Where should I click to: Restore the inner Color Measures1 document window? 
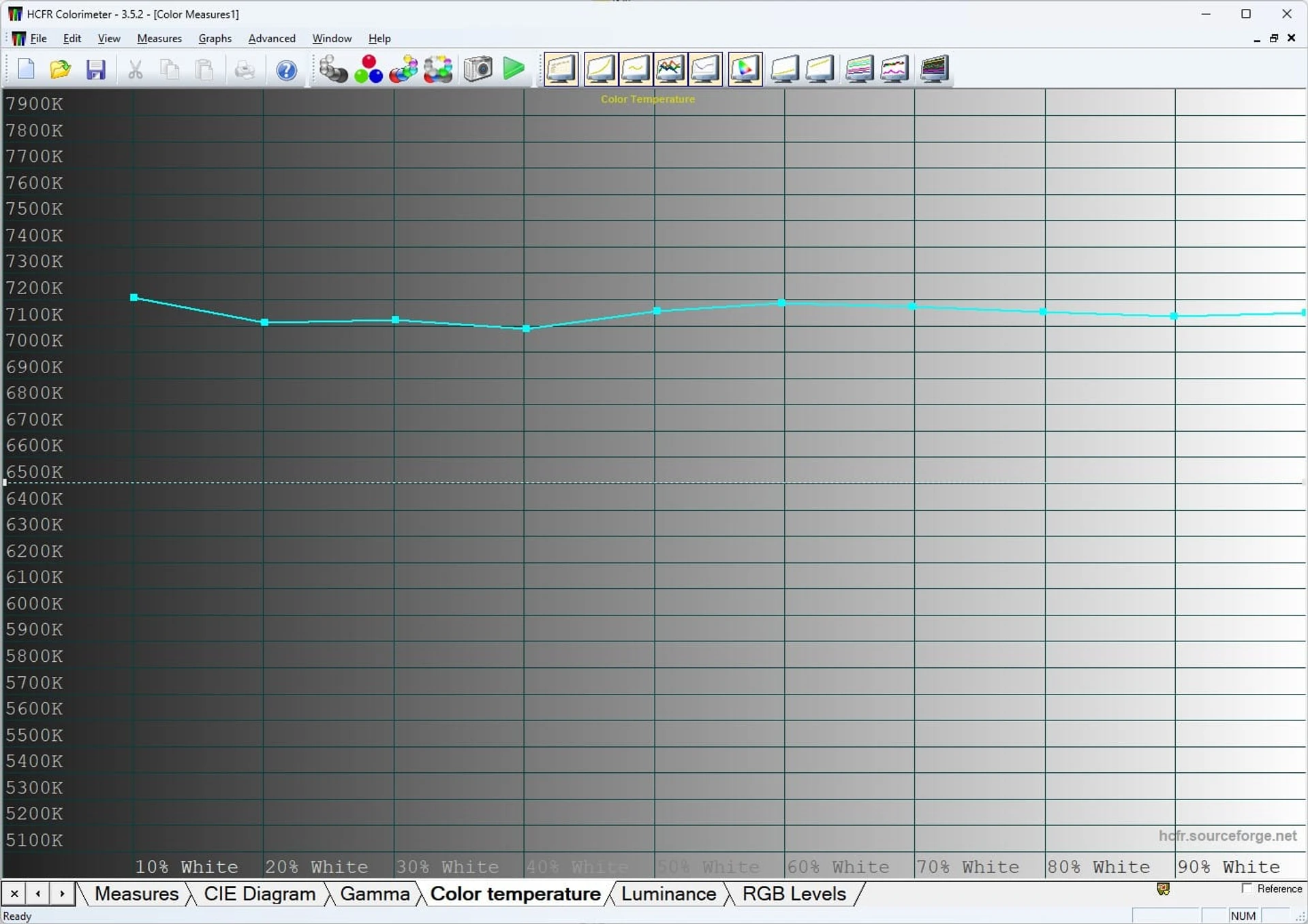[x=1273, y=38]
